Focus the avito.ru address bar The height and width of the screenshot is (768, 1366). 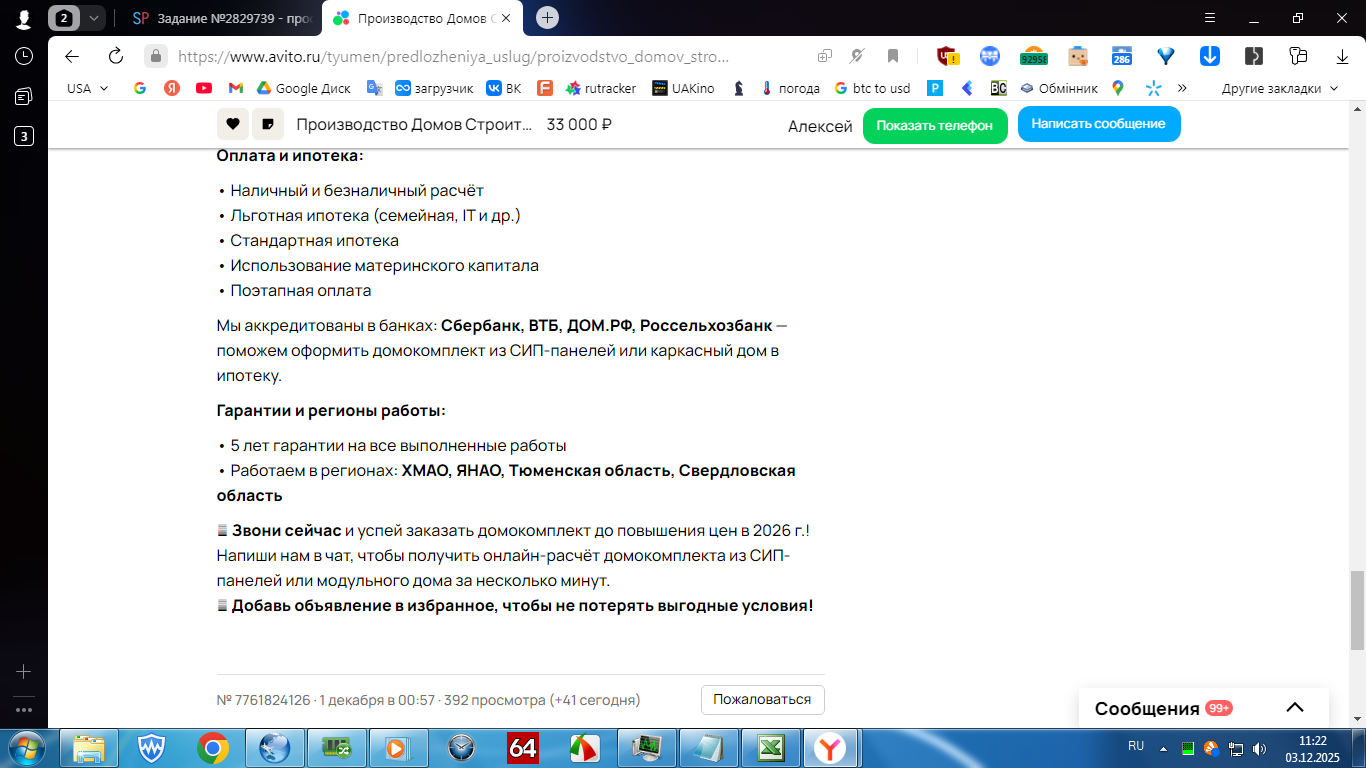(x=453, y=56)
